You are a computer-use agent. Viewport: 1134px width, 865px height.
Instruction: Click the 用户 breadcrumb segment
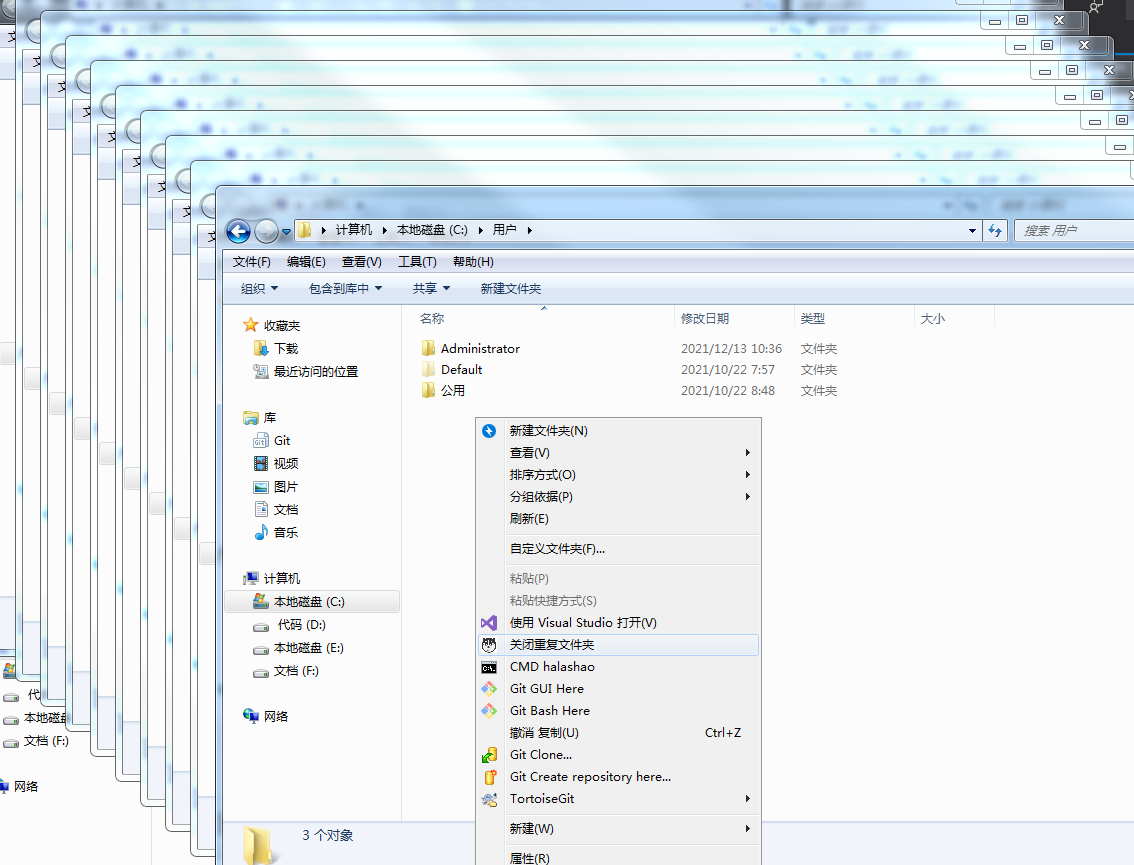[x=505, y=230]
